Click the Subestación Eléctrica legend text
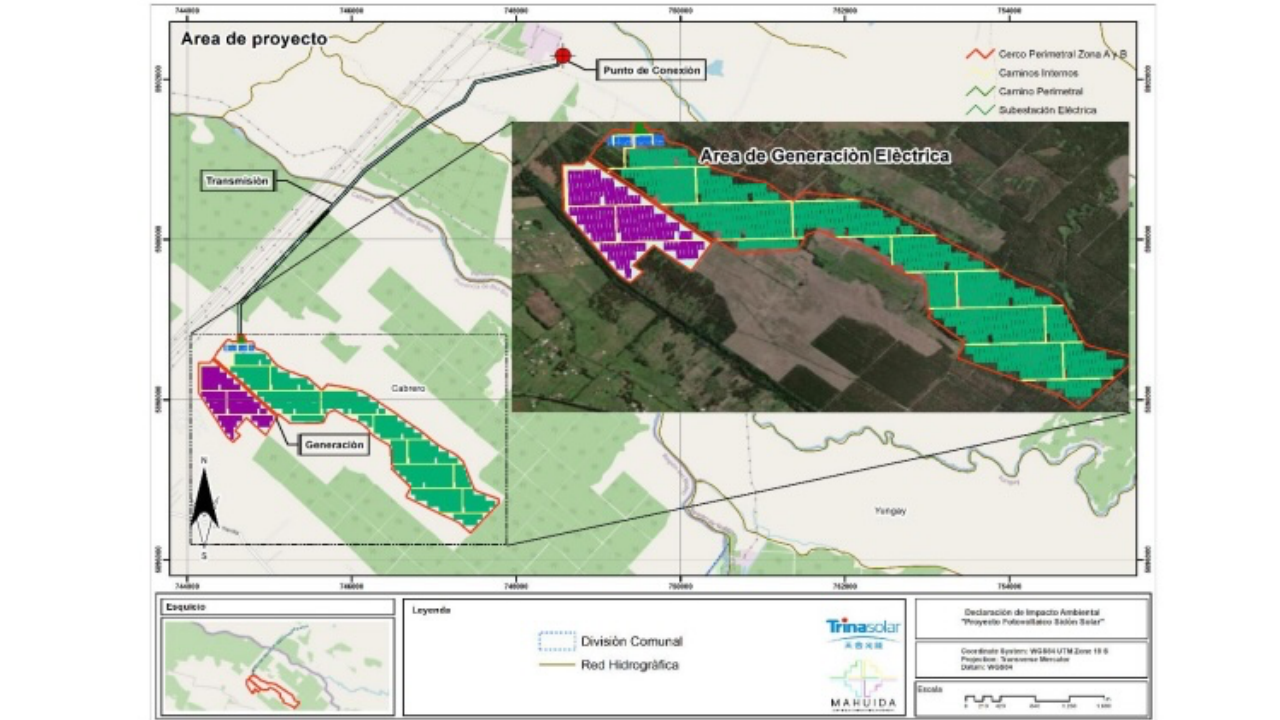Image resolution: width=1280 pixels, height=720 pixels. [x=1047, y=110]
